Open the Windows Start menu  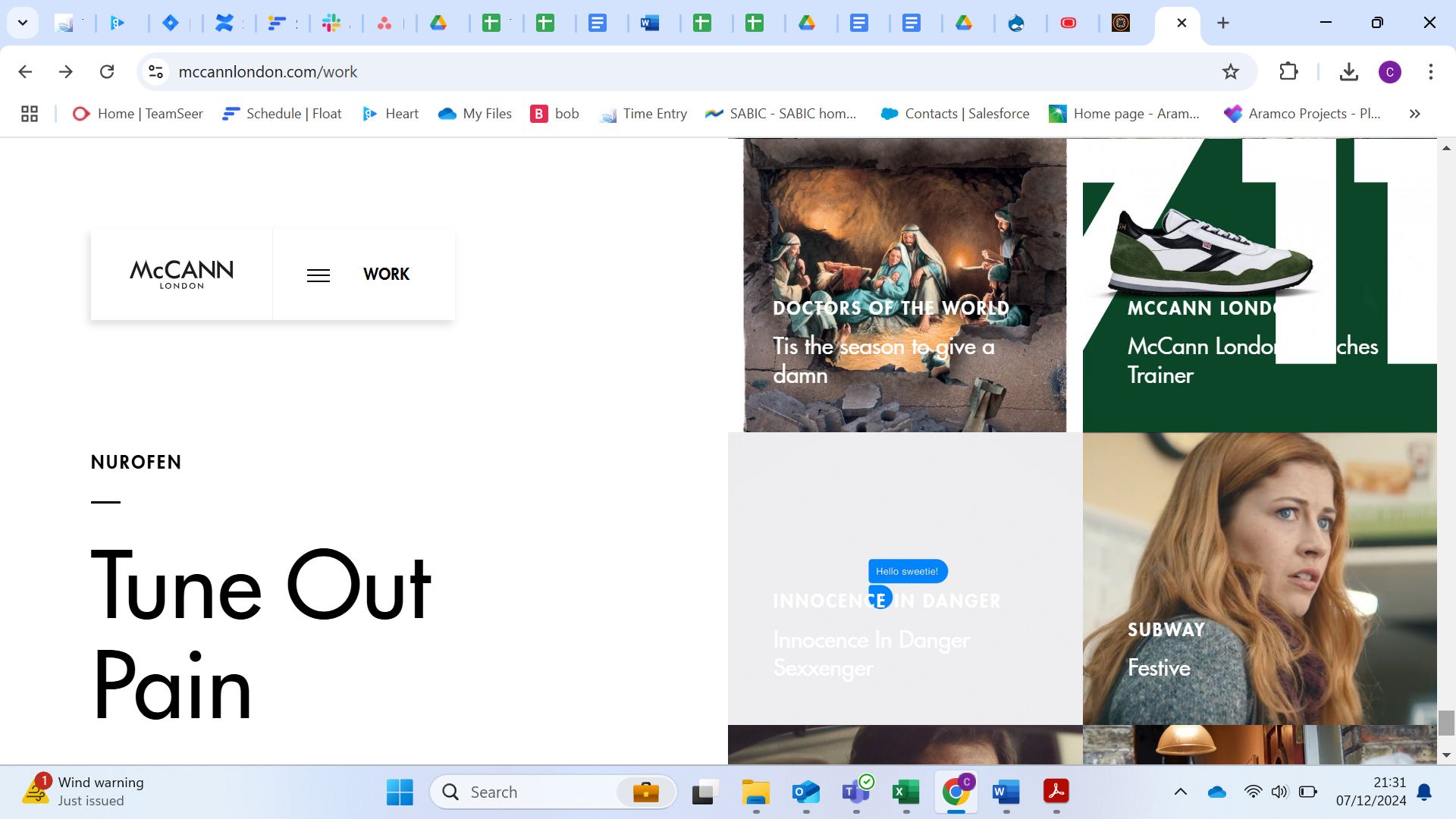coord(400,792)
